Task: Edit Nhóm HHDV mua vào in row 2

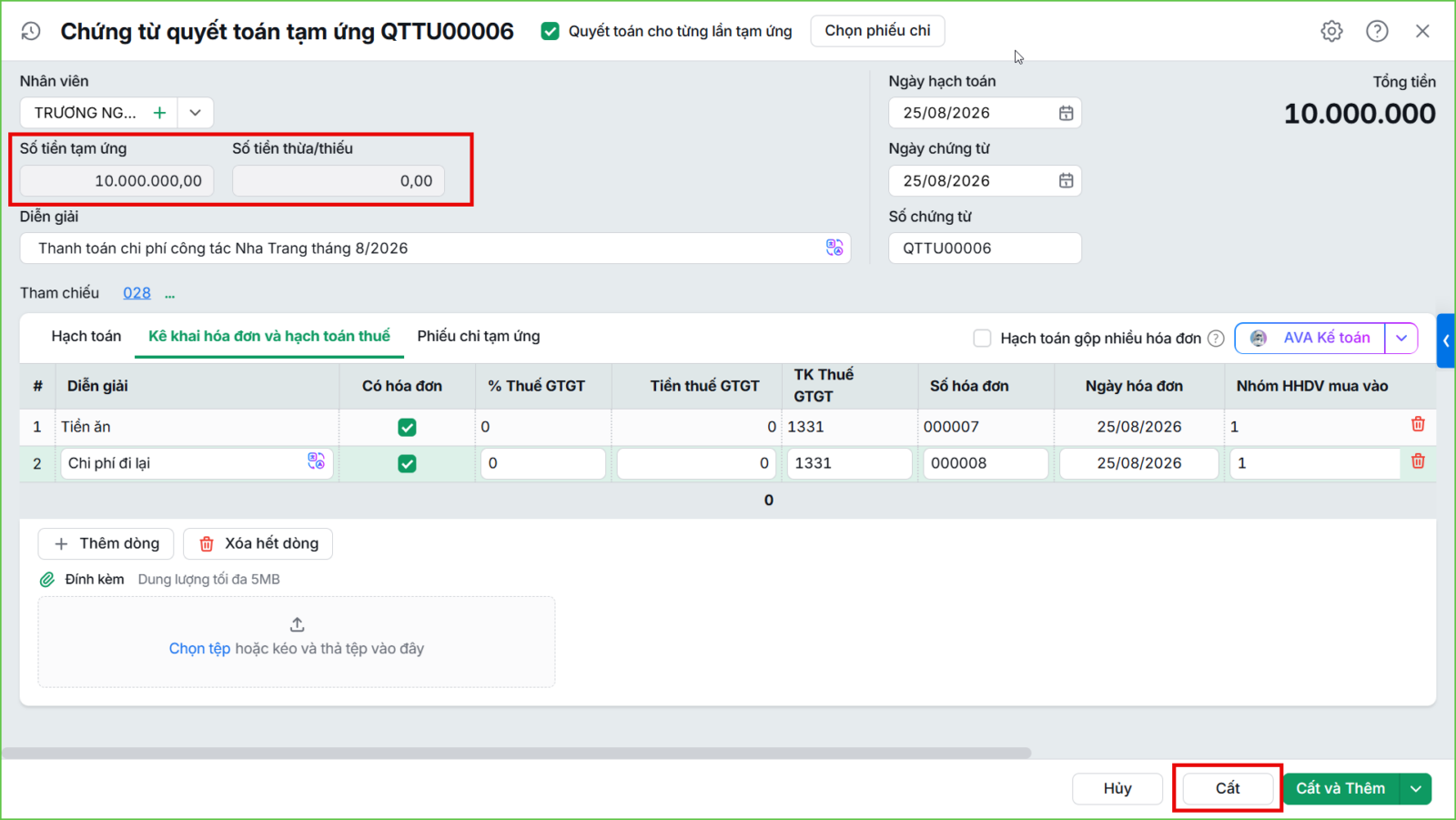Action: (x=1315, y=463)
